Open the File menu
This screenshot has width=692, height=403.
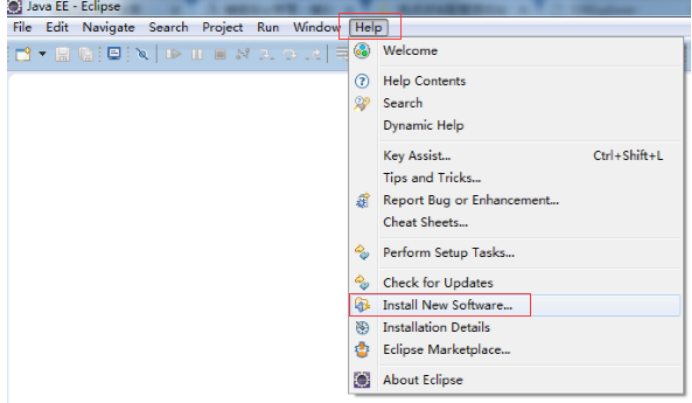pos(23,27)
